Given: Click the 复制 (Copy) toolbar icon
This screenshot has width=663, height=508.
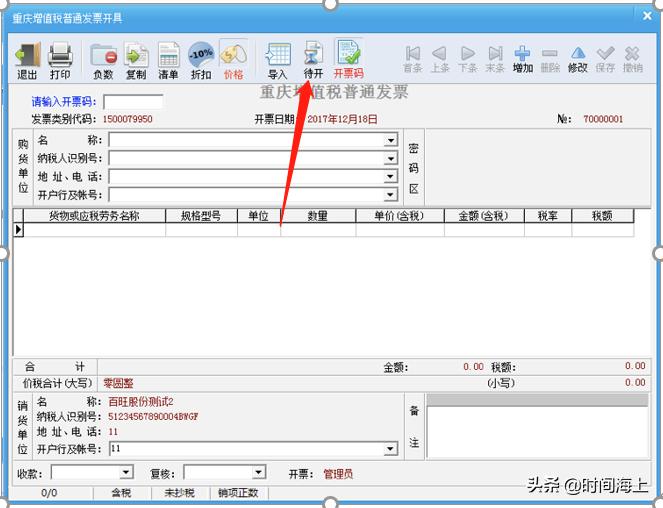Looking at the screenshot, I should (x=136, y=60).
